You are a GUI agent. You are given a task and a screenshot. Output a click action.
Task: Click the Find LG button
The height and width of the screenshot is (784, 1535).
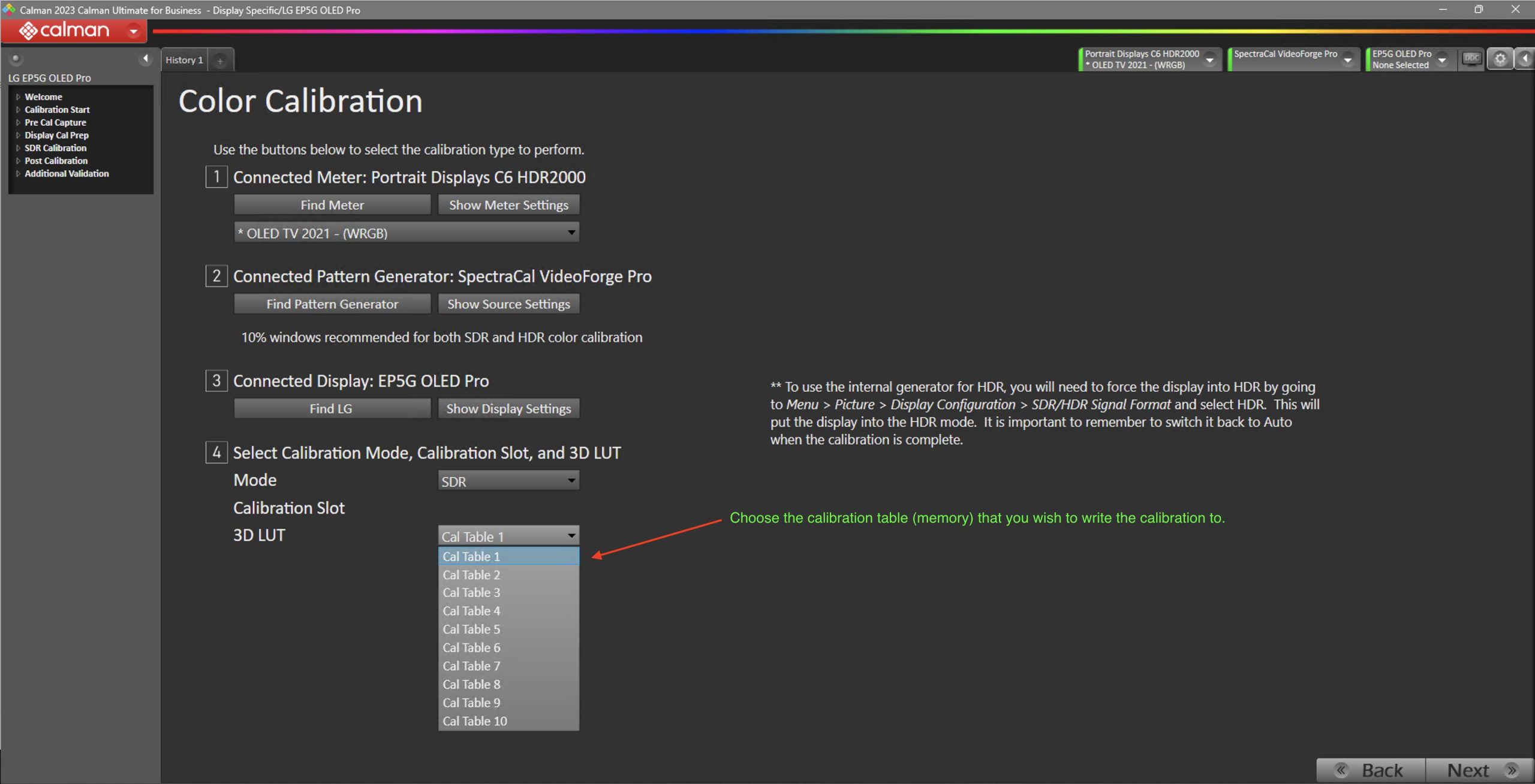pos(332,409)
